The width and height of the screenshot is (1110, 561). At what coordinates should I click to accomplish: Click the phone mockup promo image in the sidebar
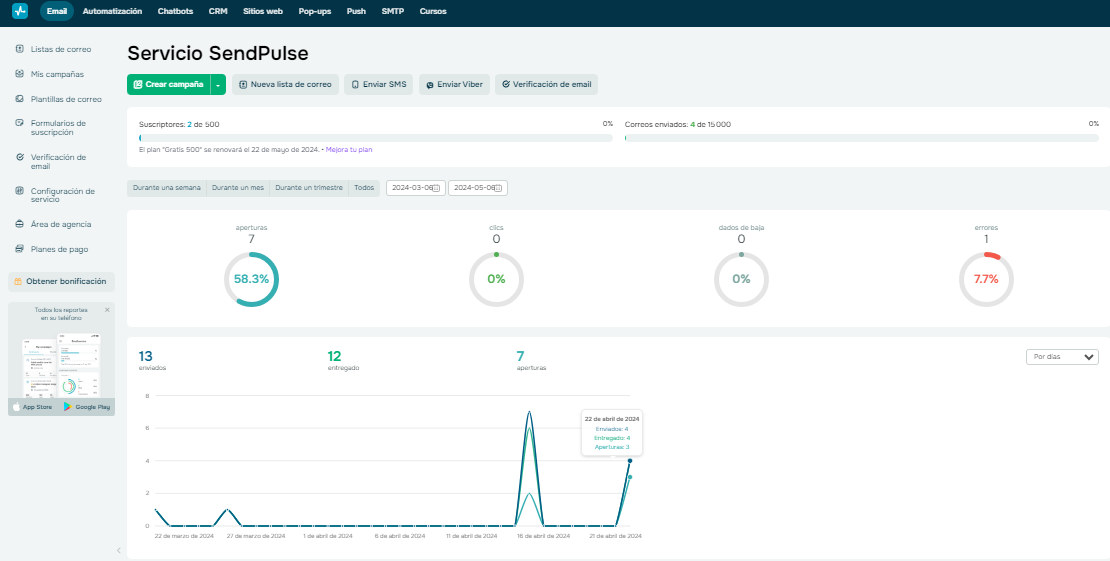61,365
